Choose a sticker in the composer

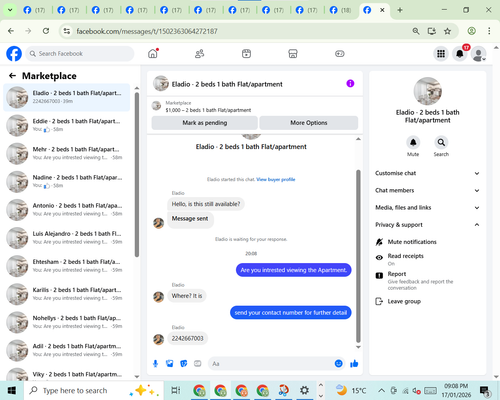184,363
